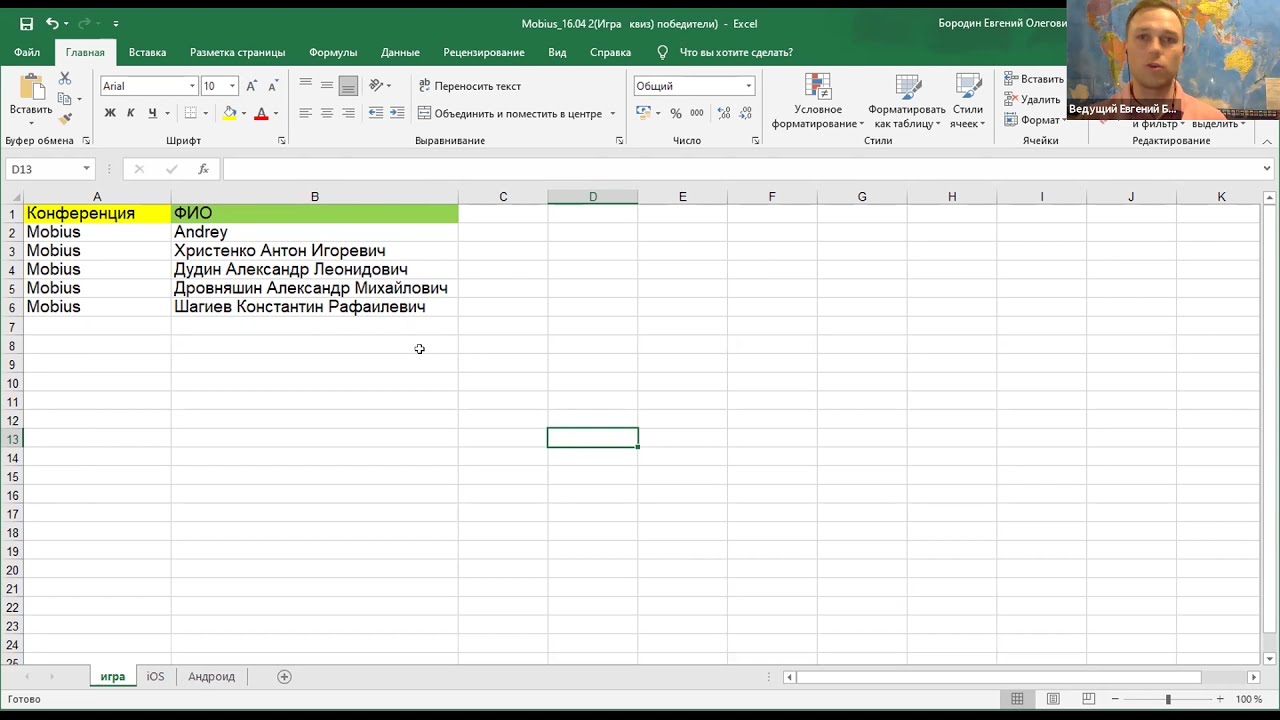1280x720 pixels.
Task: Click the text orientation icon
Action: point(376,86)
